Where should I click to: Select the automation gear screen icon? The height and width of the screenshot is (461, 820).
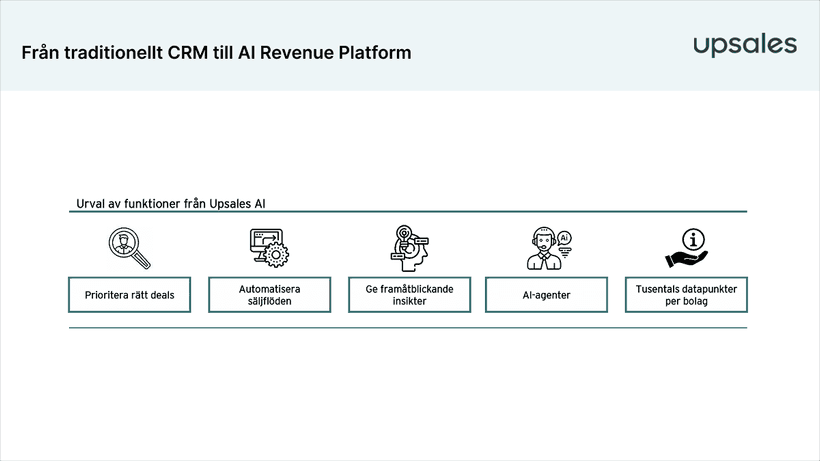(x=268, y=247)
